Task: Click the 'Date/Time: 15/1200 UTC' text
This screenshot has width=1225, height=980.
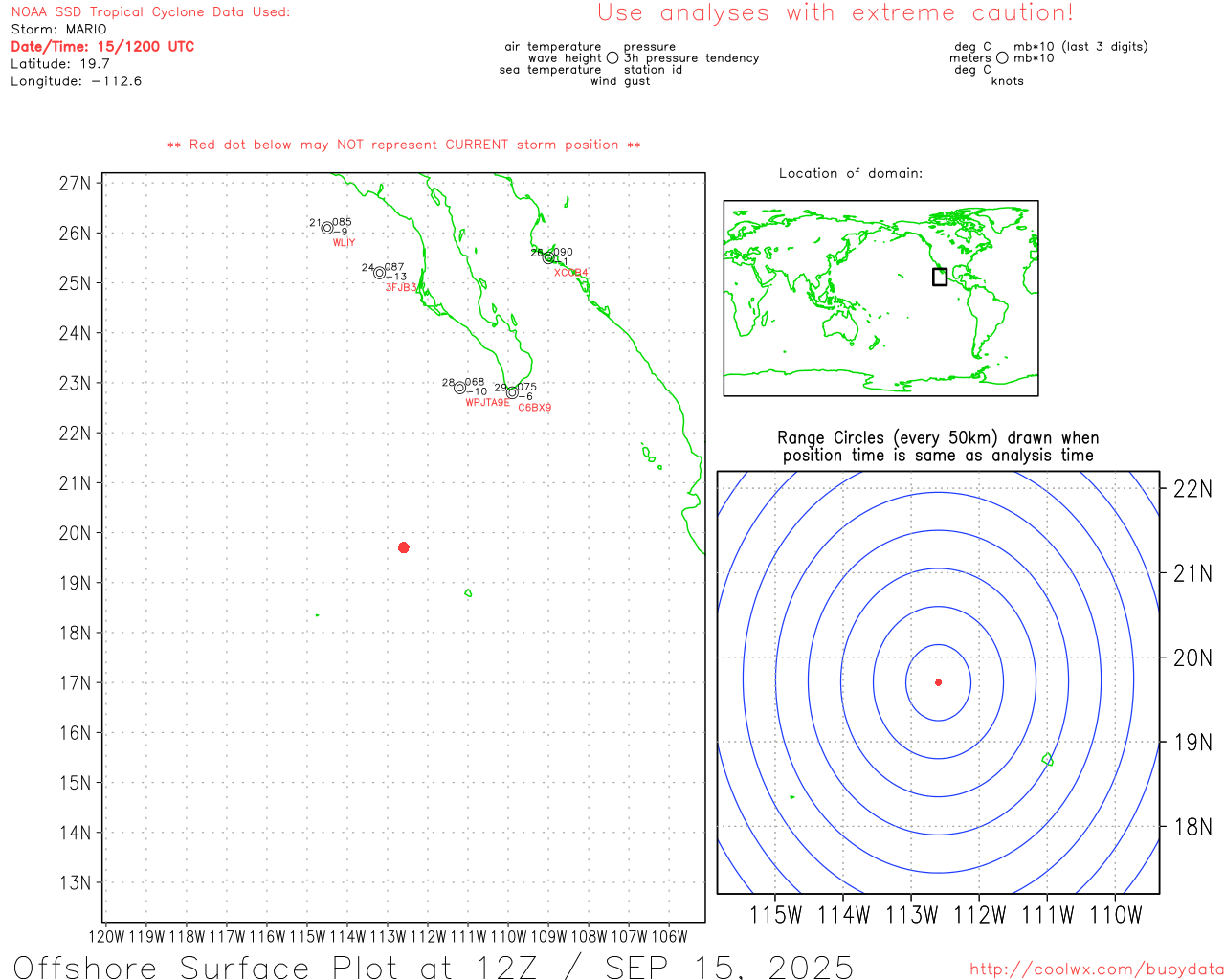Action: point(102,47)
